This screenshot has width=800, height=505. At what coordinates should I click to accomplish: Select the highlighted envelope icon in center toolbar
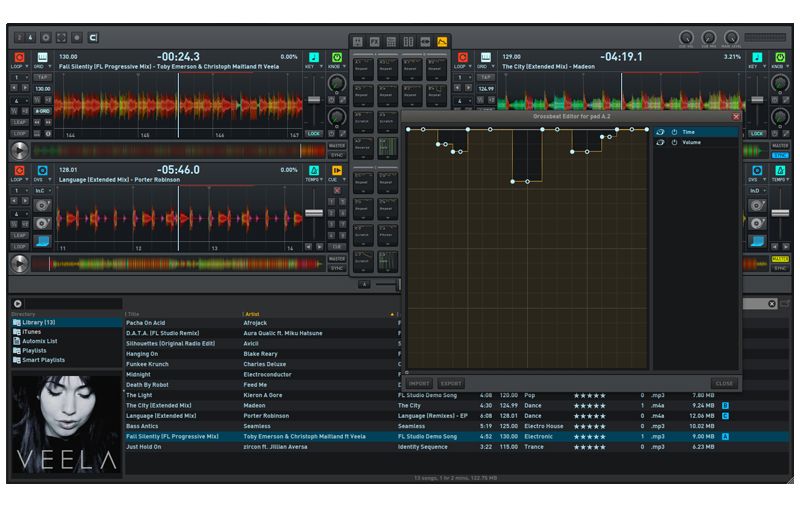coord(441,41)
